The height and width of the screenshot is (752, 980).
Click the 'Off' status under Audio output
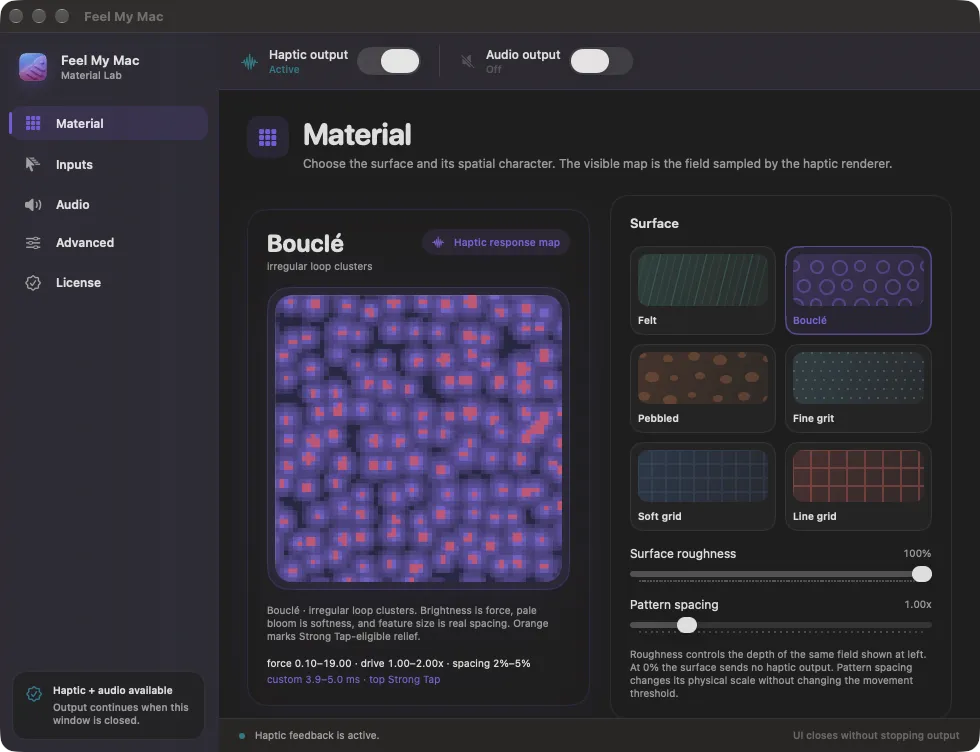tap(494, 69)
